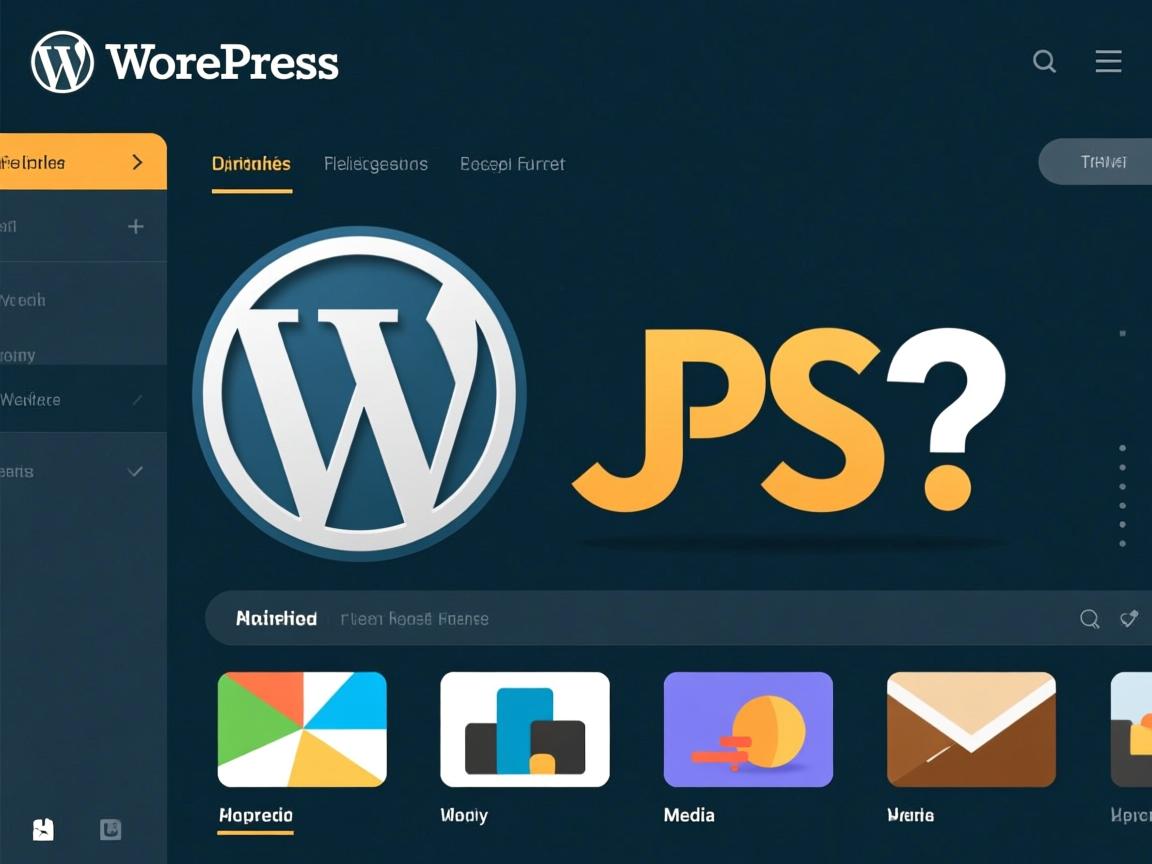Click the small square icon near the bottom-left corner
Image resolution: width=1152 pixels, height=864 pixels.
coord(110,830)
